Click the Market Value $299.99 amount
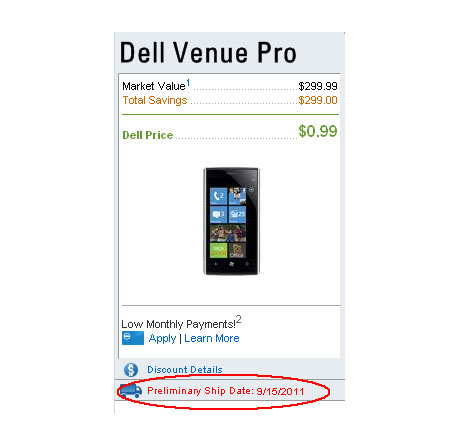This screenshot has width=460, height=447. pyautogui.click(x=318, y=86)
